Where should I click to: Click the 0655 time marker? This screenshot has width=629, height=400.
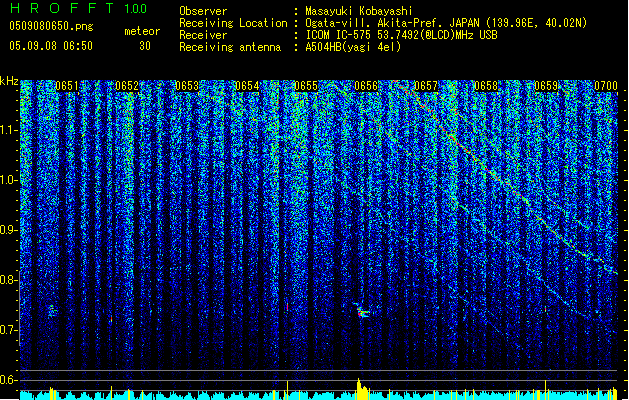coord(306,86)
